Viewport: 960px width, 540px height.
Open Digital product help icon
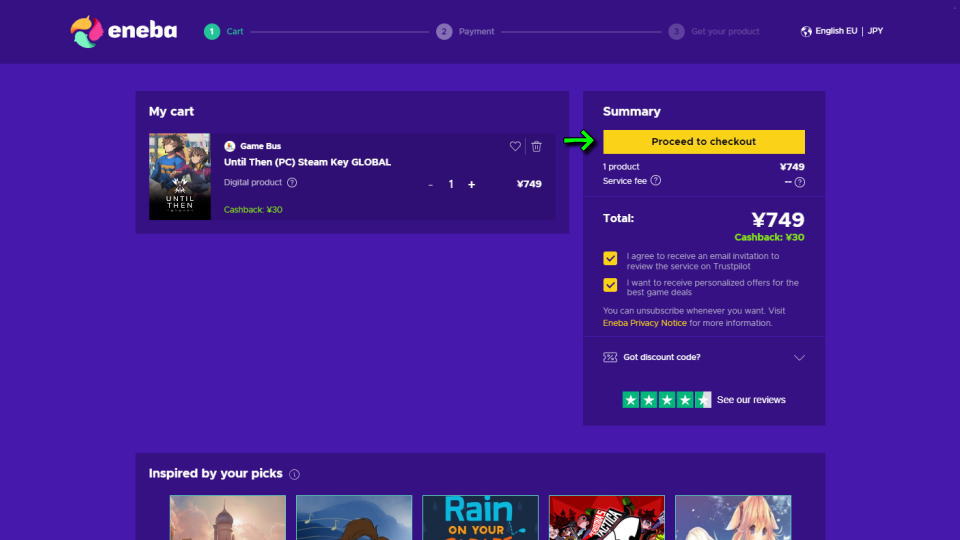pyautogui.click(x=292, y=182)
